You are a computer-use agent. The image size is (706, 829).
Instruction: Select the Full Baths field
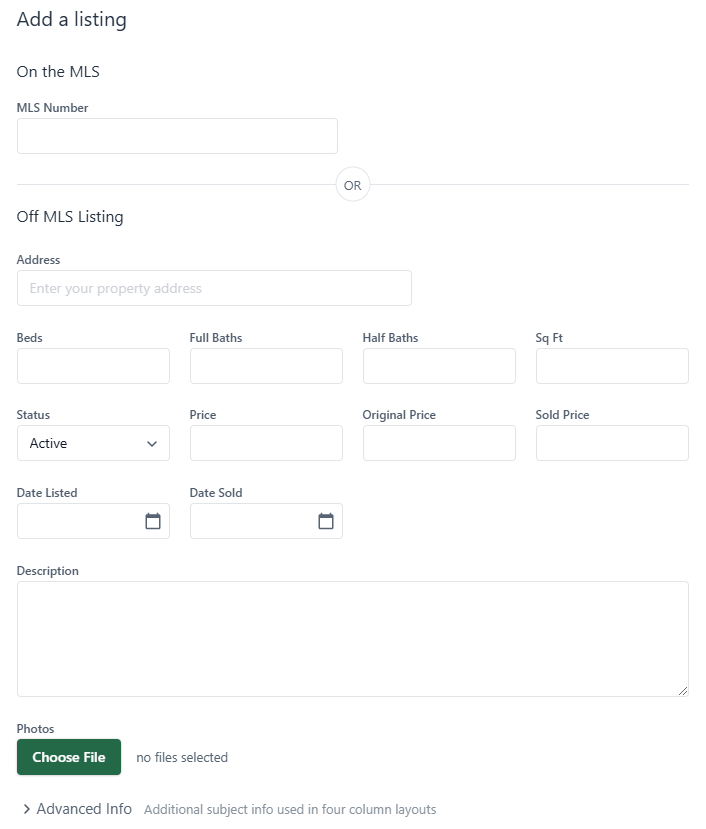tap(266, 366)
